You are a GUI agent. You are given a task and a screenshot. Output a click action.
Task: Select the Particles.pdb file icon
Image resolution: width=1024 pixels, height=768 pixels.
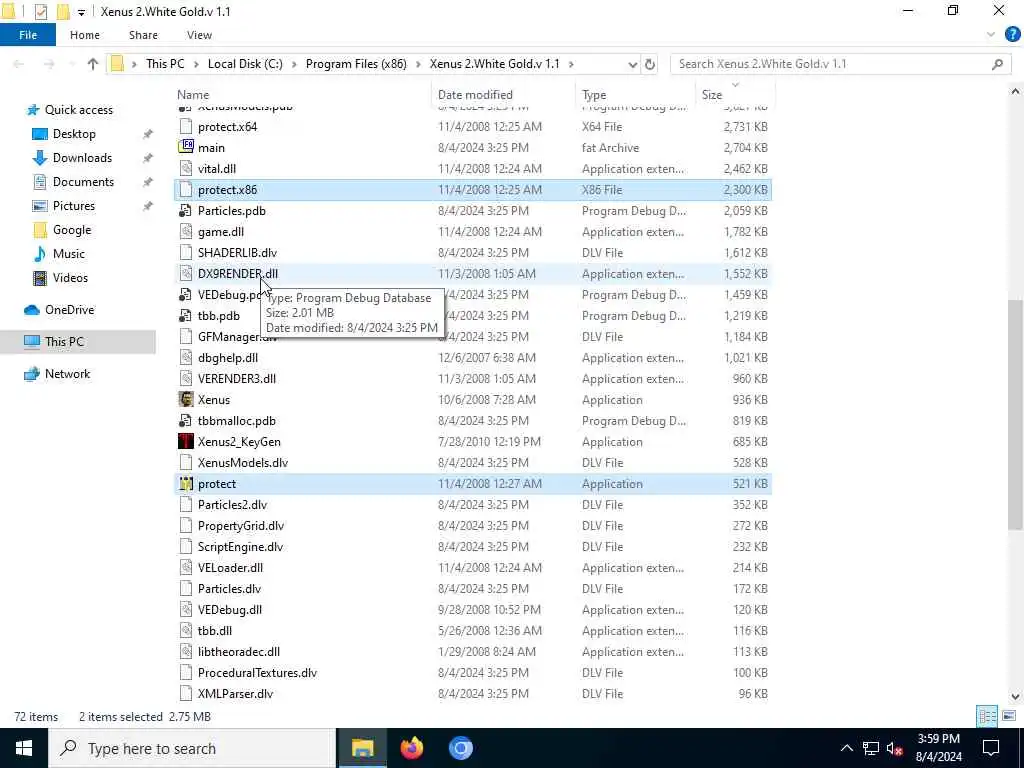[x=186, y=211]
